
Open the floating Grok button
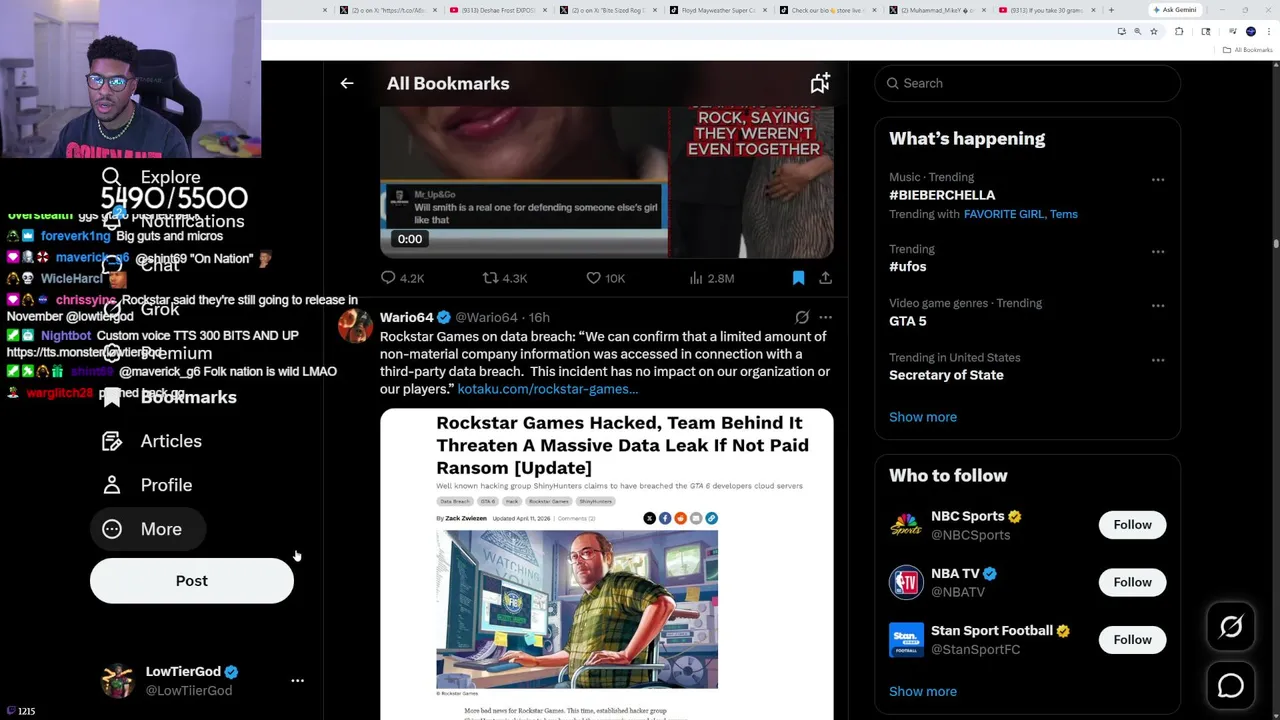coord(1231,627)
